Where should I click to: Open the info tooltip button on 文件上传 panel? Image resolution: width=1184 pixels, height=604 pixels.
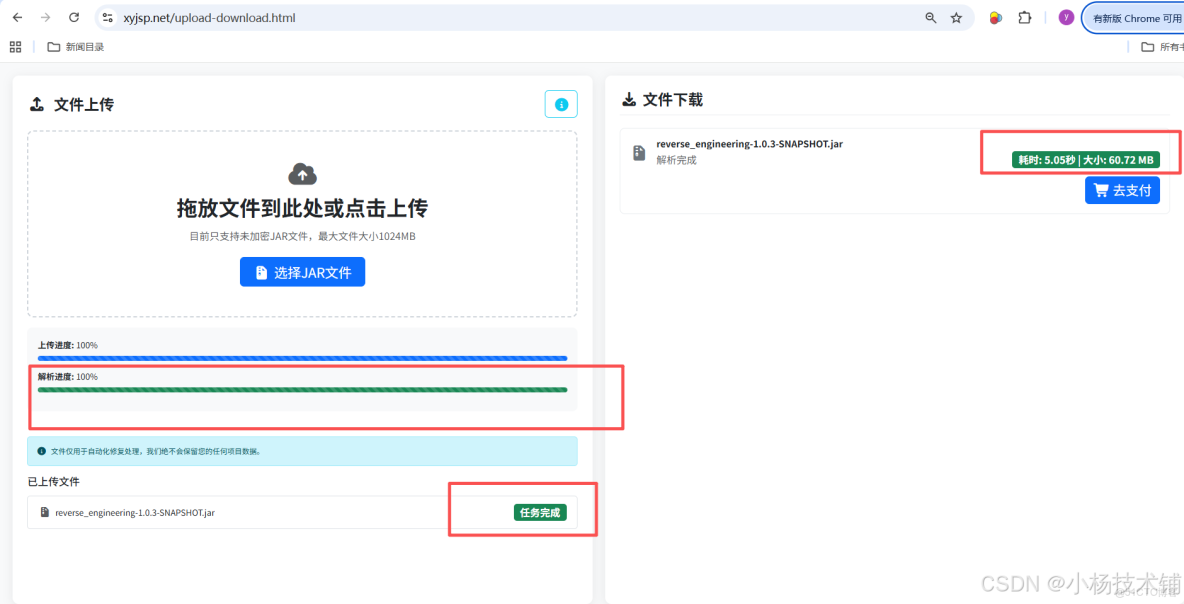pos(561,103)
